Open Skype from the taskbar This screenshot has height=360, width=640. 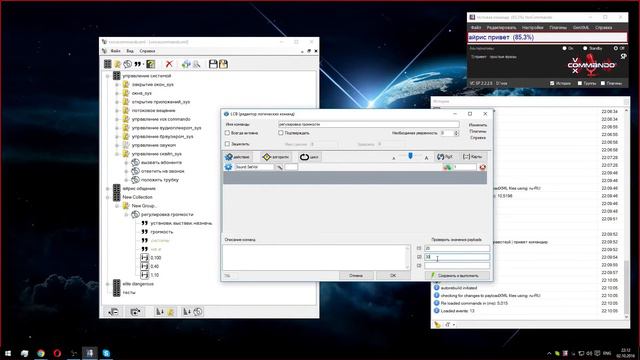click(106, 353)
